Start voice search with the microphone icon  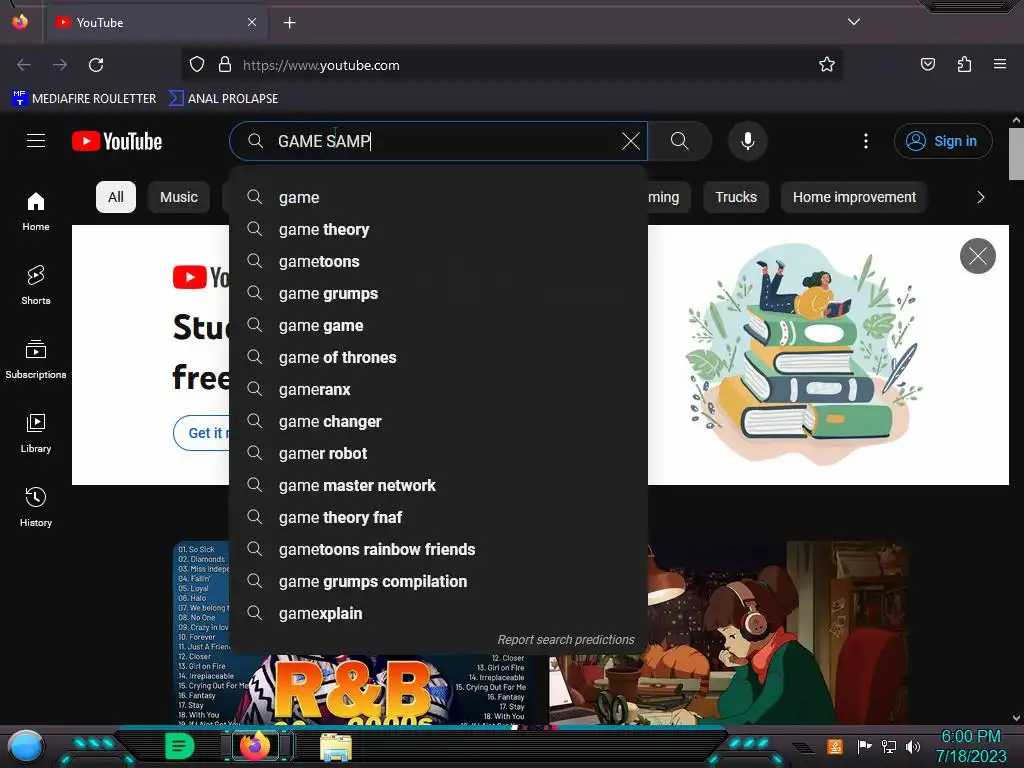[748, 141]
